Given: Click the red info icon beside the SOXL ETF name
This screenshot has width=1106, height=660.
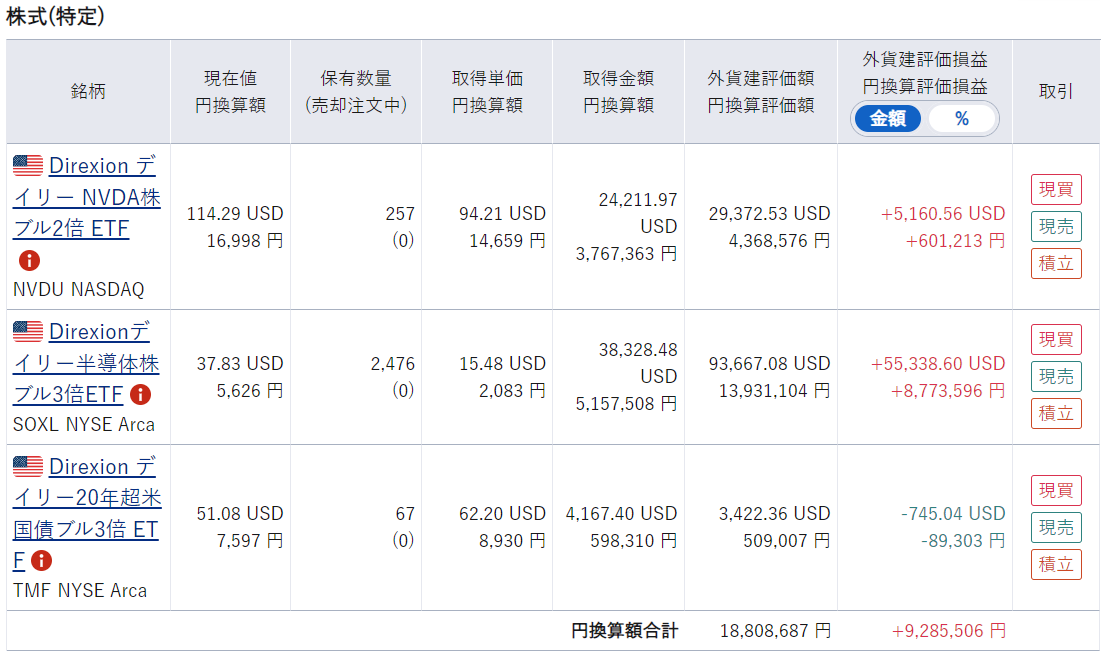Looking at the screenshot, I should click(x=140, y=394).
